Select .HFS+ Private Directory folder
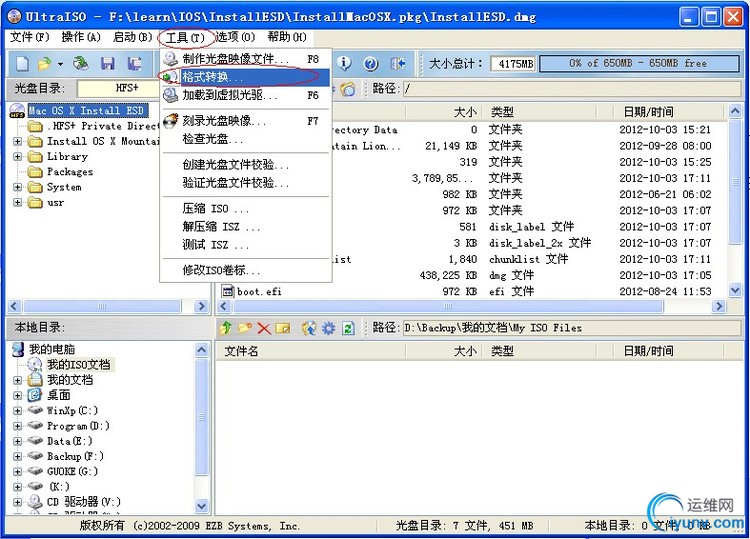This screenshot has width=750, height=539. coord(102,126)
